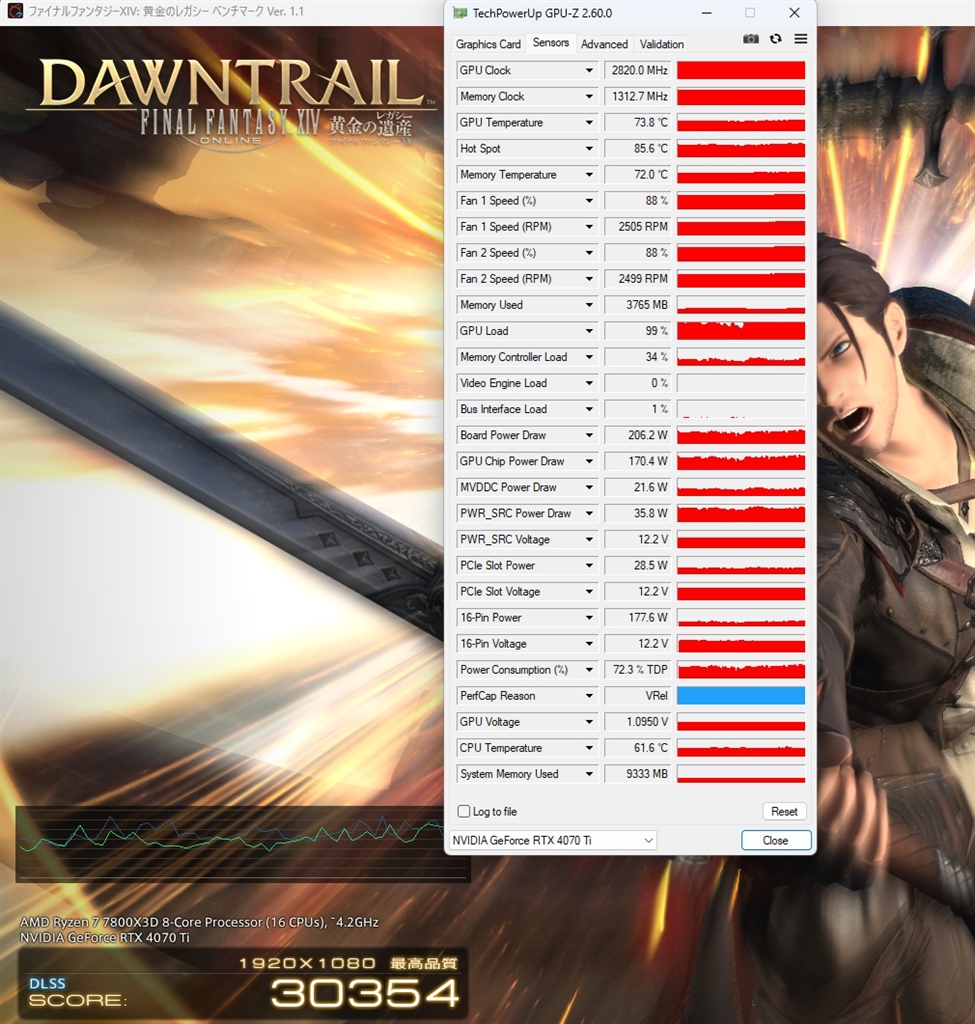Open the Fan 2 Speed (RPM) dropdown
975x1024 pixels.
(589, 279)
